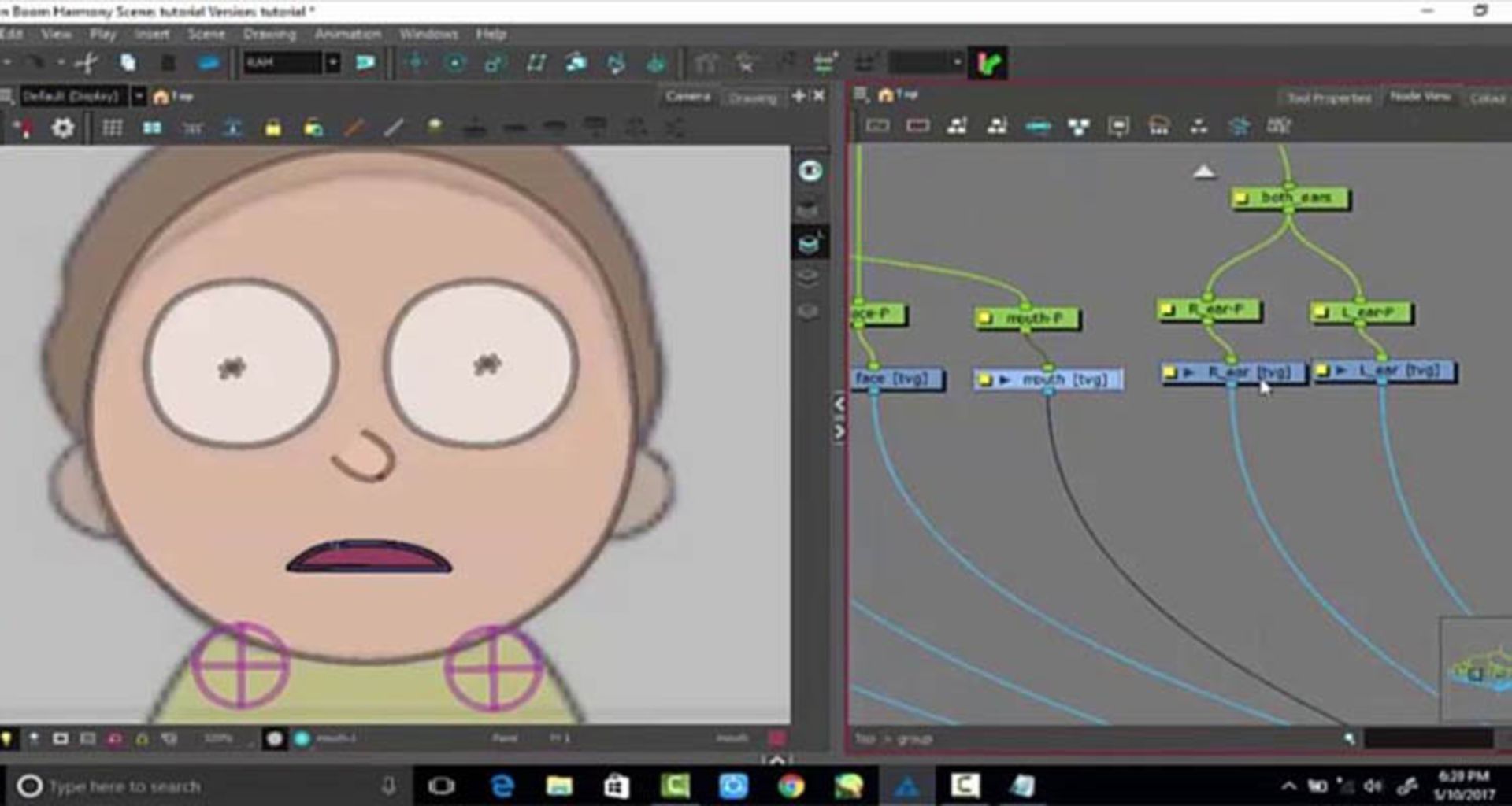Image resolution: width=1512 pixels, height=806 pixels.
Task: Select the Transform tool in the top toolbar
Action: click(x=415, y=63)
